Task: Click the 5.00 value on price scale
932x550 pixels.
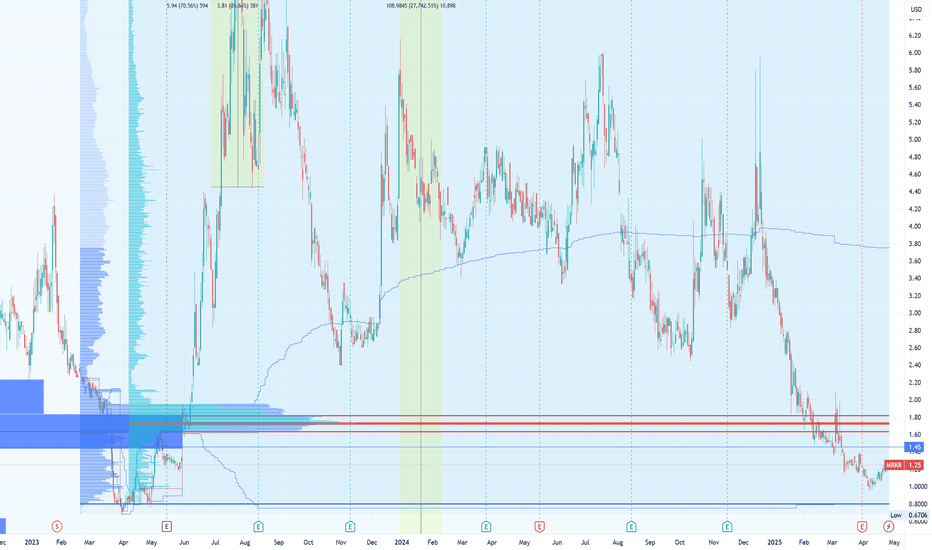Action: (x=914, y=140)
